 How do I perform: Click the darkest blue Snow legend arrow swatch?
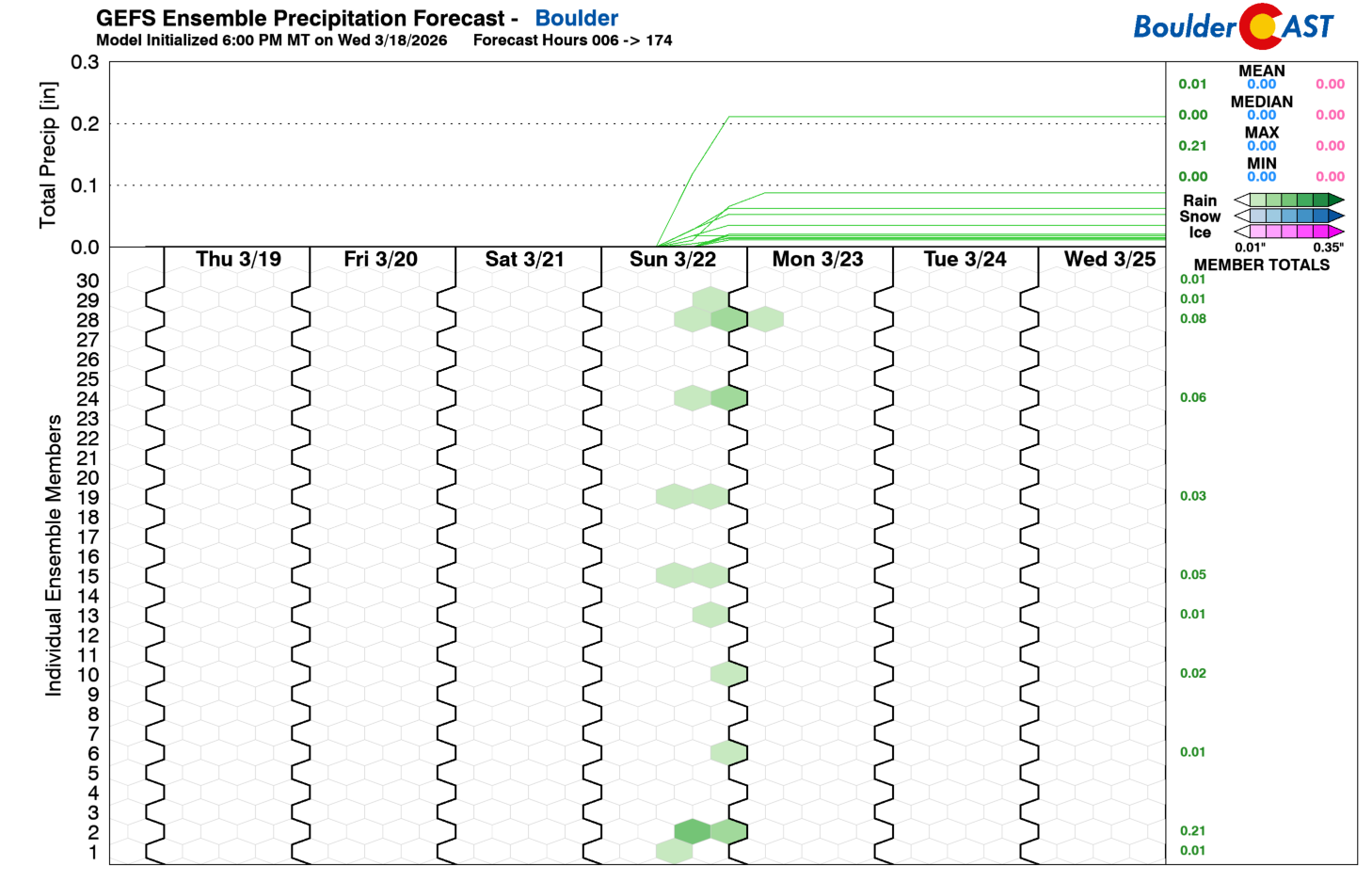[1335, 216]
